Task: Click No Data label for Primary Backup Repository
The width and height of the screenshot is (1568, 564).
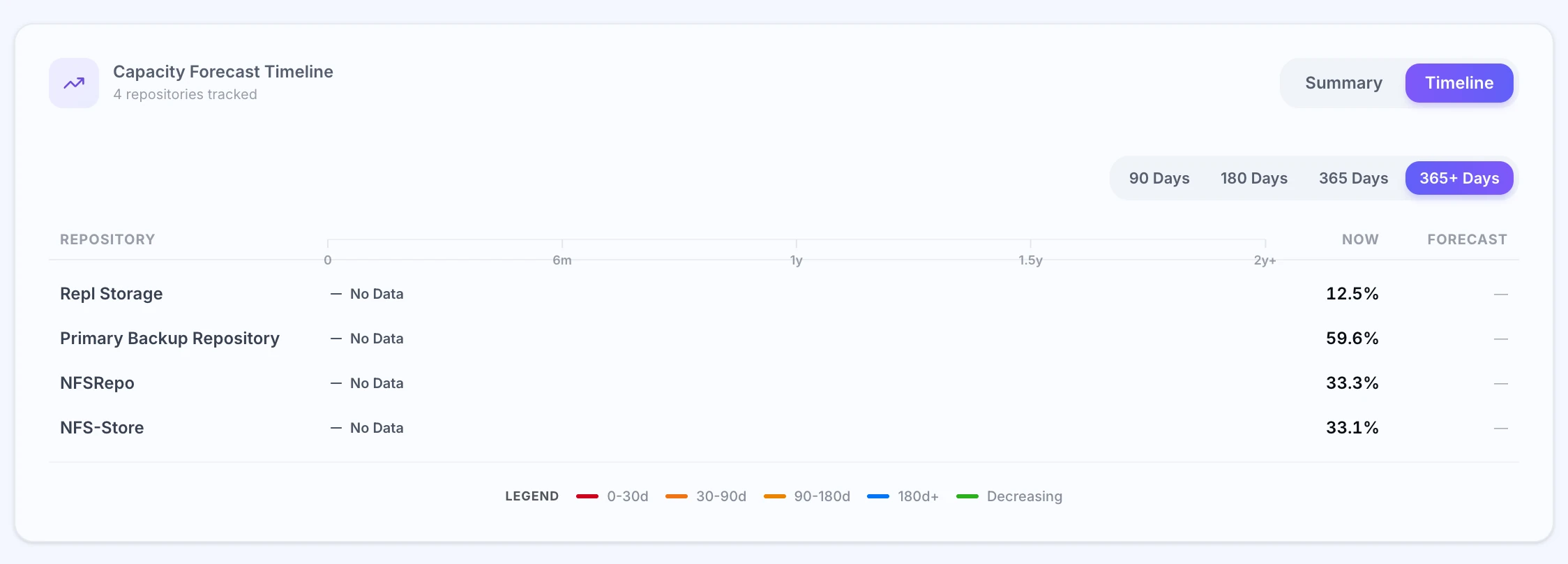Action: click(377, 339)
